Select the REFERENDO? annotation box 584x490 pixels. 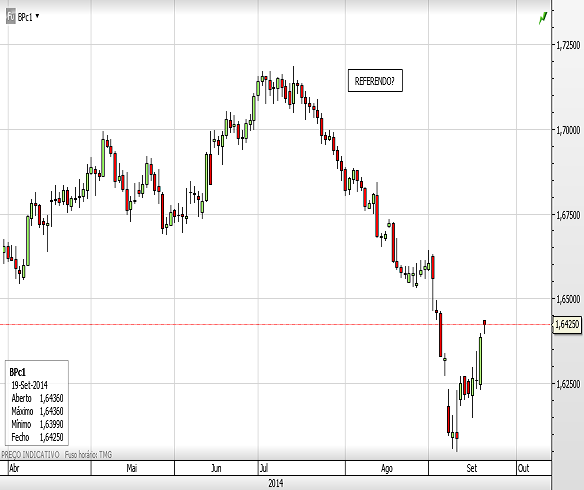click(x=375, y=80)
